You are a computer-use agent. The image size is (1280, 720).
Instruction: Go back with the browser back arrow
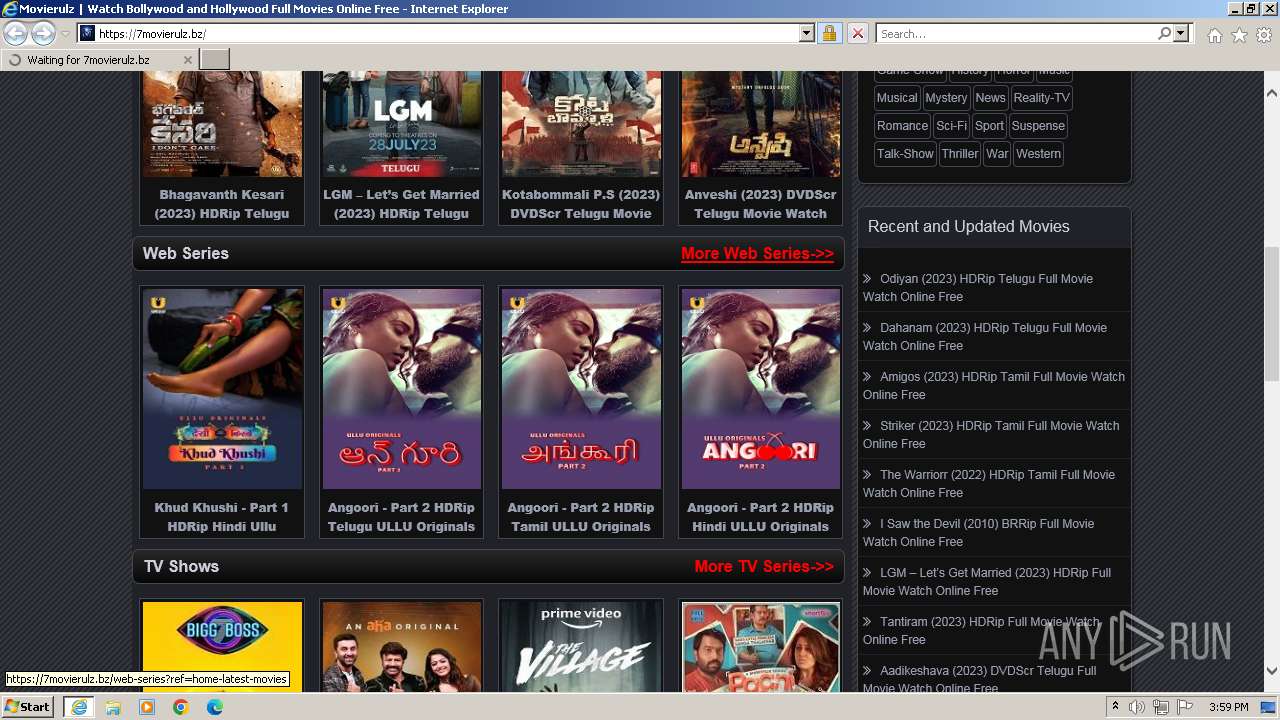(16, 34)
